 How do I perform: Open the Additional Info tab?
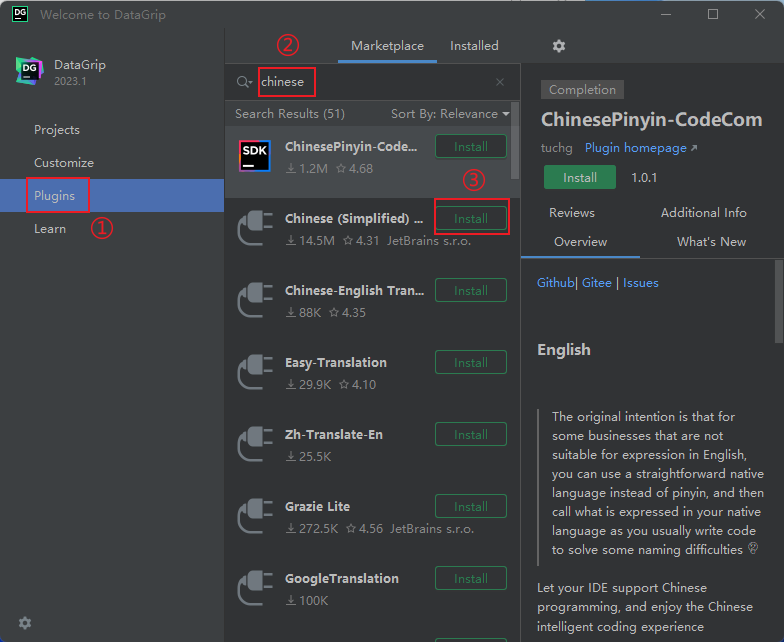[704, 213]
